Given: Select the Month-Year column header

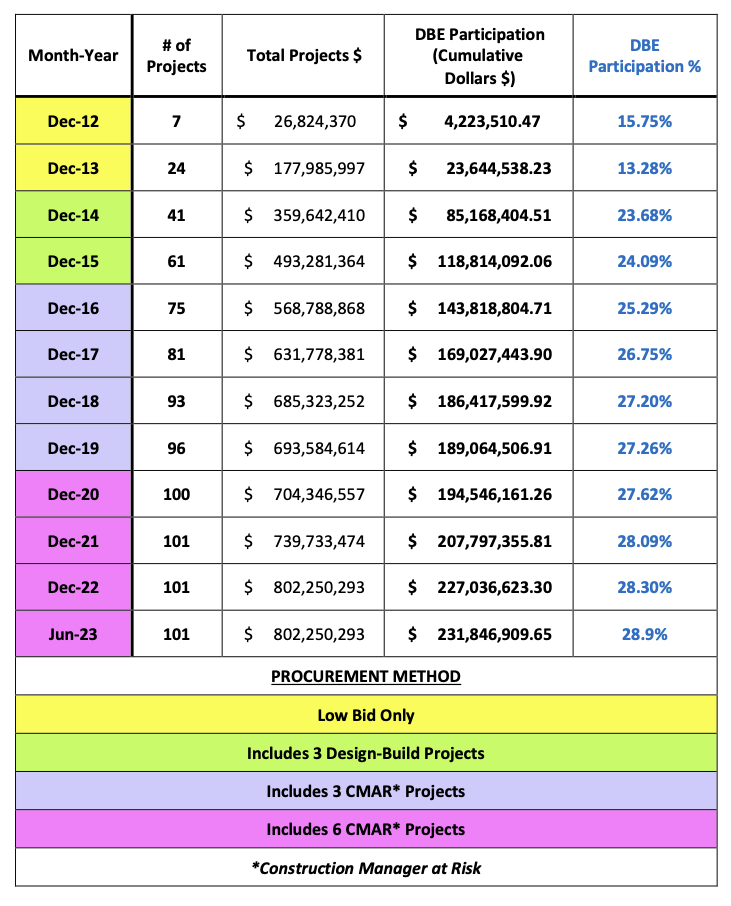Looking at the screenshot, I should click(x=73, y=55).
